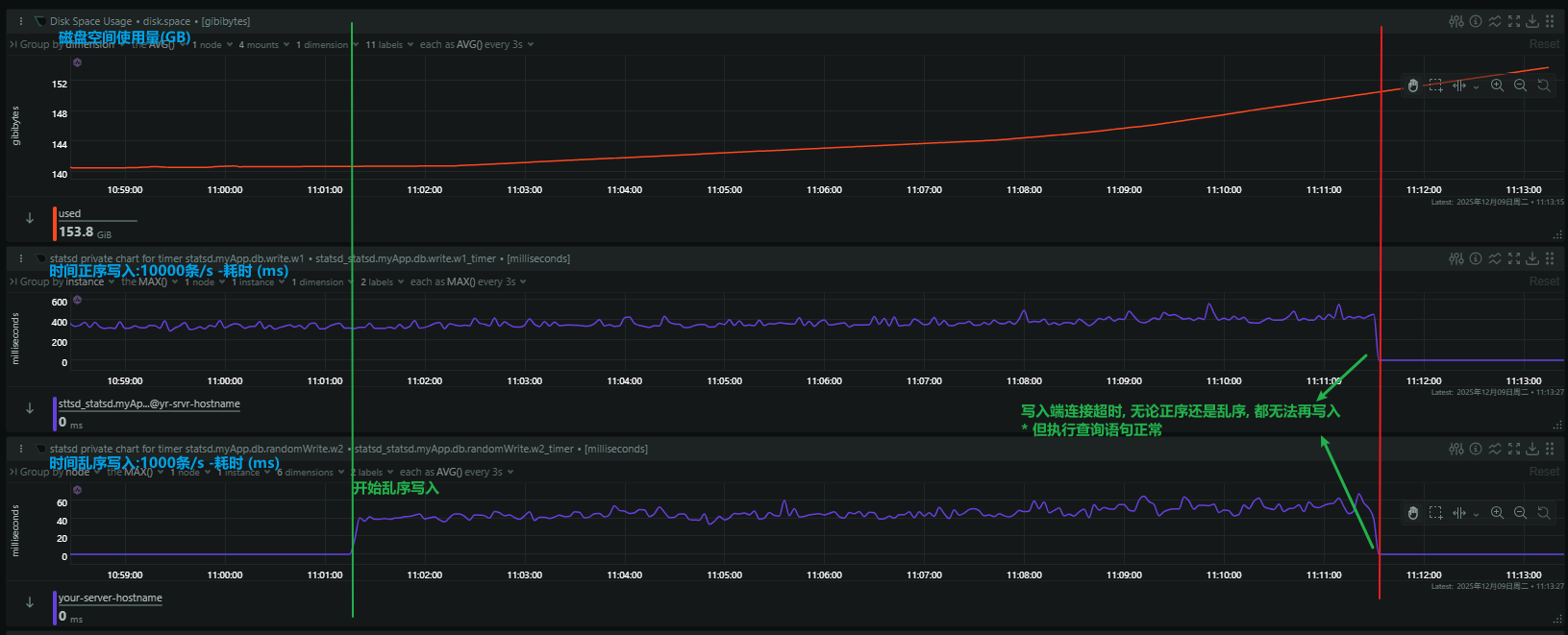Click the red 'used' legend color bar
The width and height of the screenshot is (1568, 635).
pyautogui.click(x=55, y=224)
